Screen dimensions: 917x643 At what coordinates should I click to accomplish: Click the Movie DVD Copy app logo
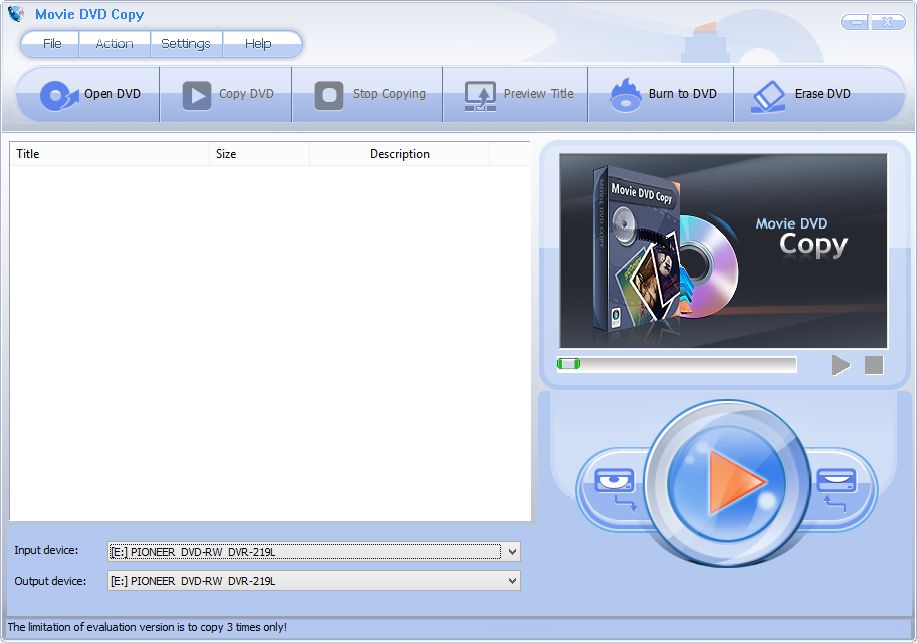pyautogui.click(x=16, y=13)
